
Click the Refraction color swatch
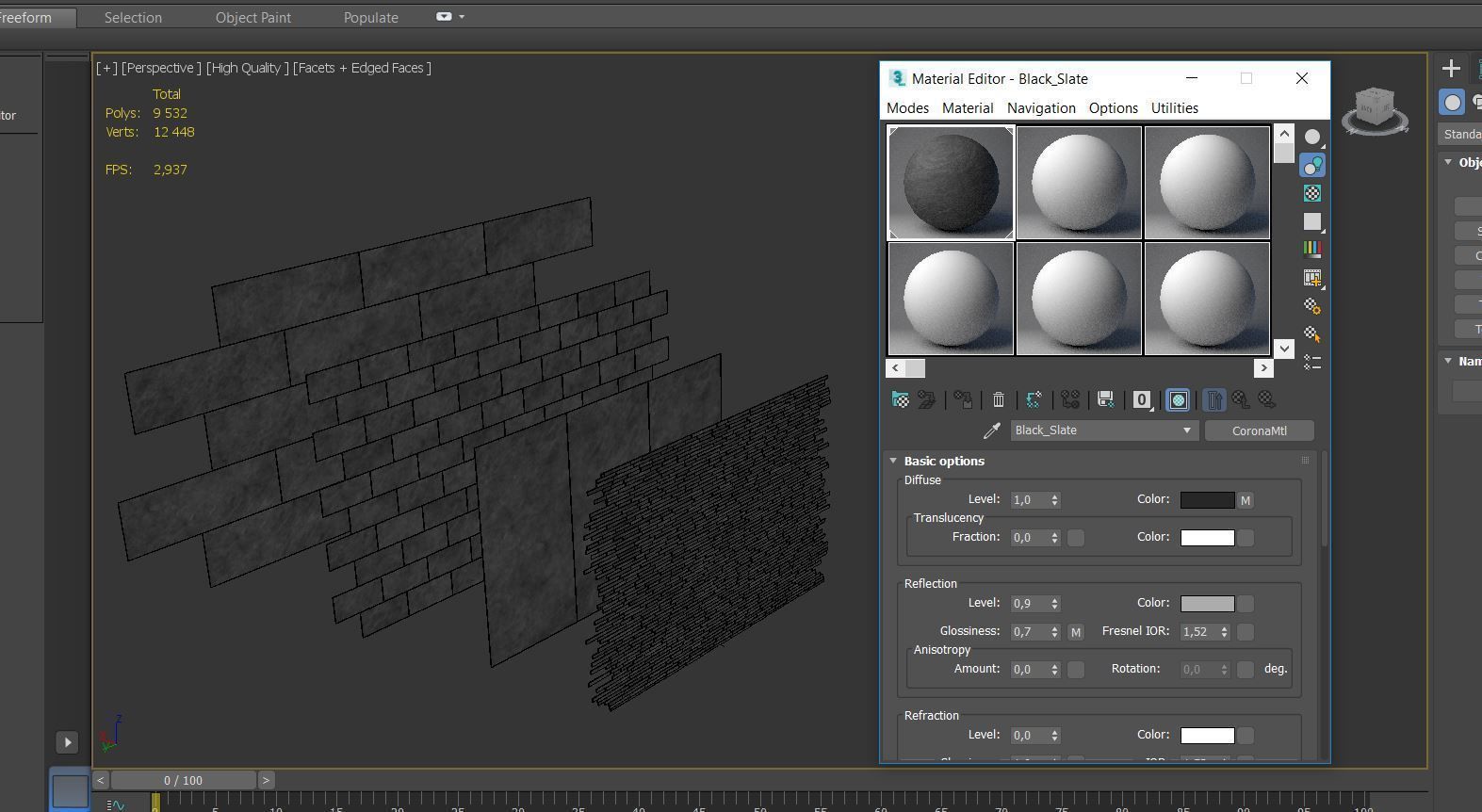point(1207,736)
